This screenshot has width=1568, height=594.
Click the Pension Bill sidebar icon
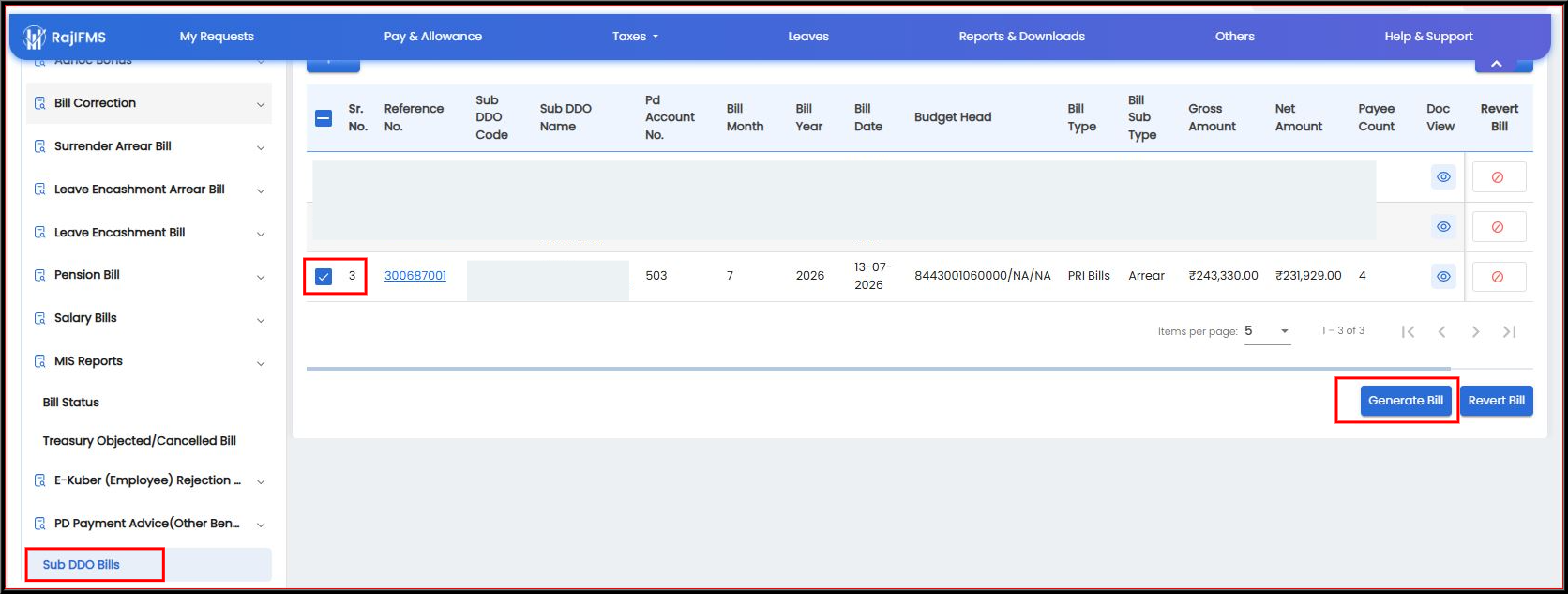point(39,275)
